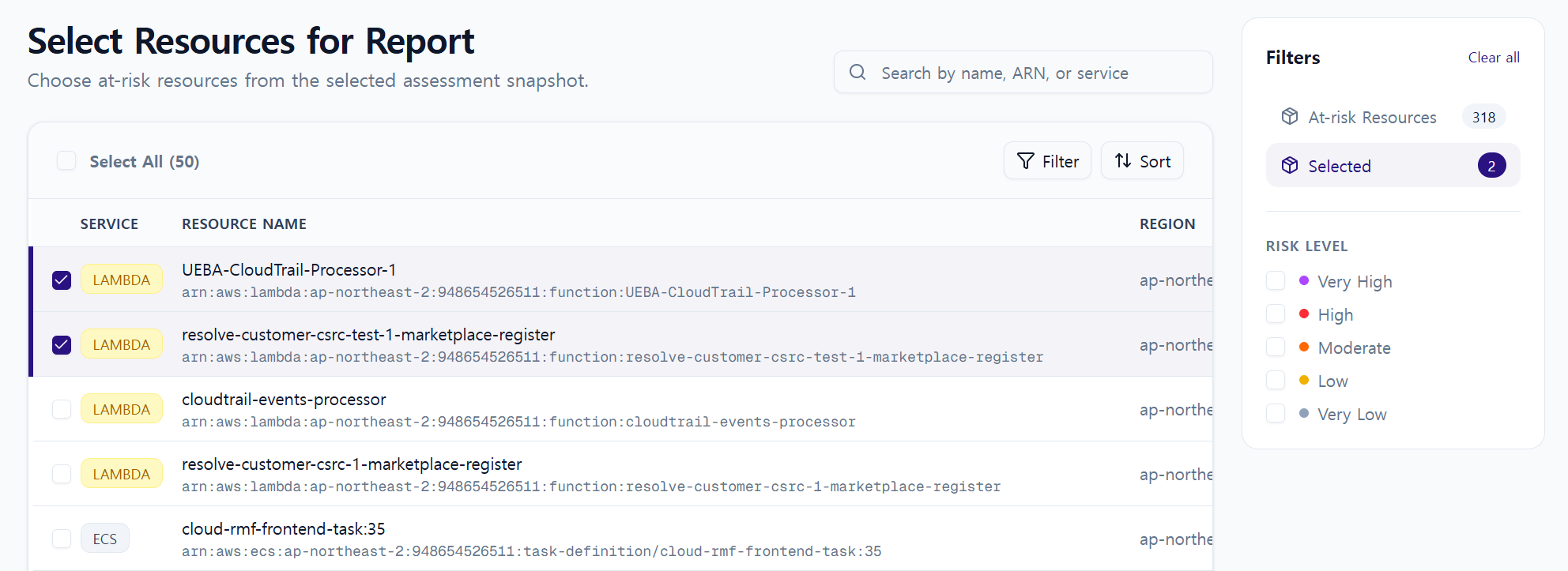Image resolution: width=1568 pixels, height=571 pixels.
Task: Click the cloud-rmf-frontend-task:35 resource name
Action: coord(284,529)
